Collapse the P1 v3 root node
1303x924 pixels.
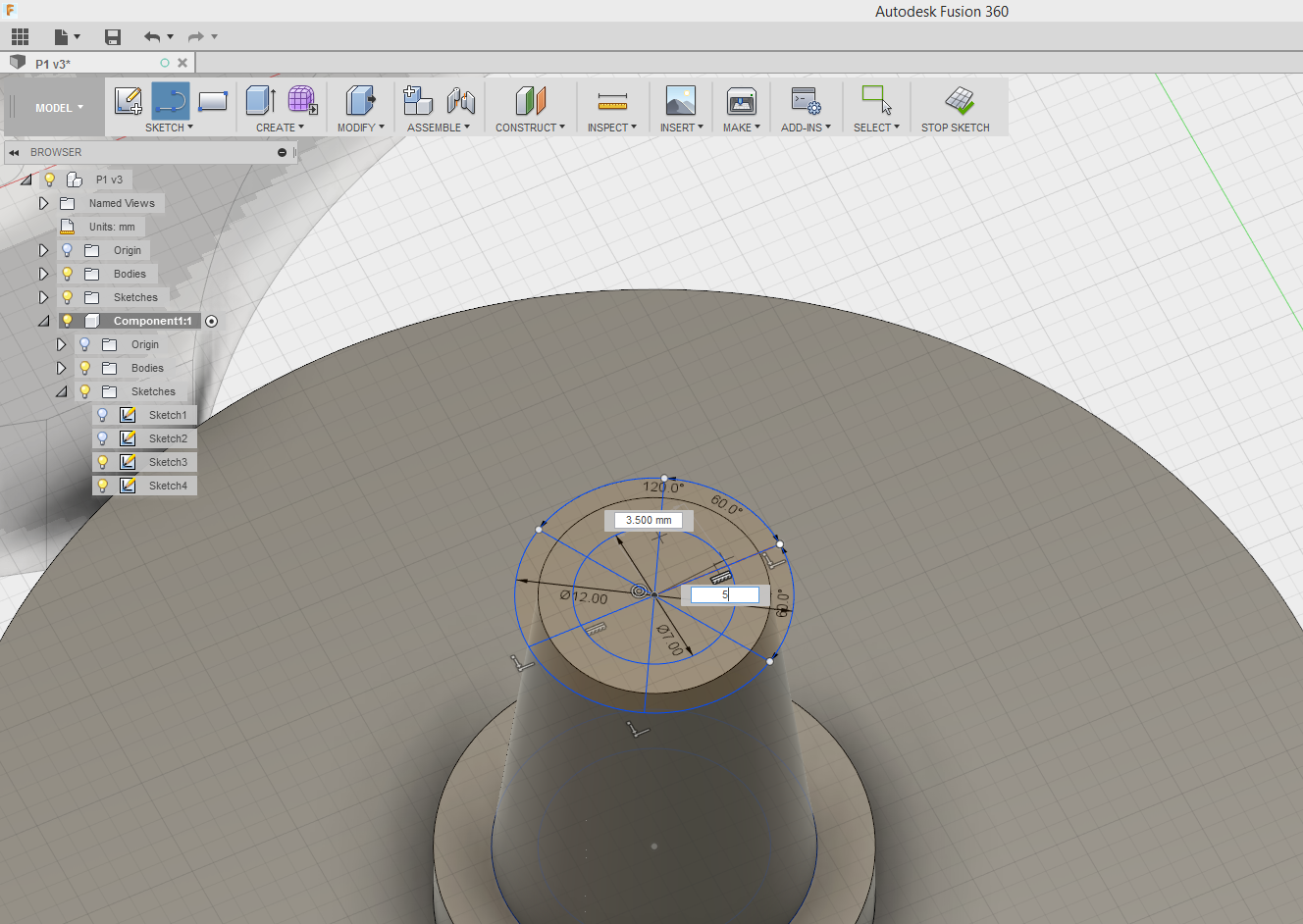[26, 180]
